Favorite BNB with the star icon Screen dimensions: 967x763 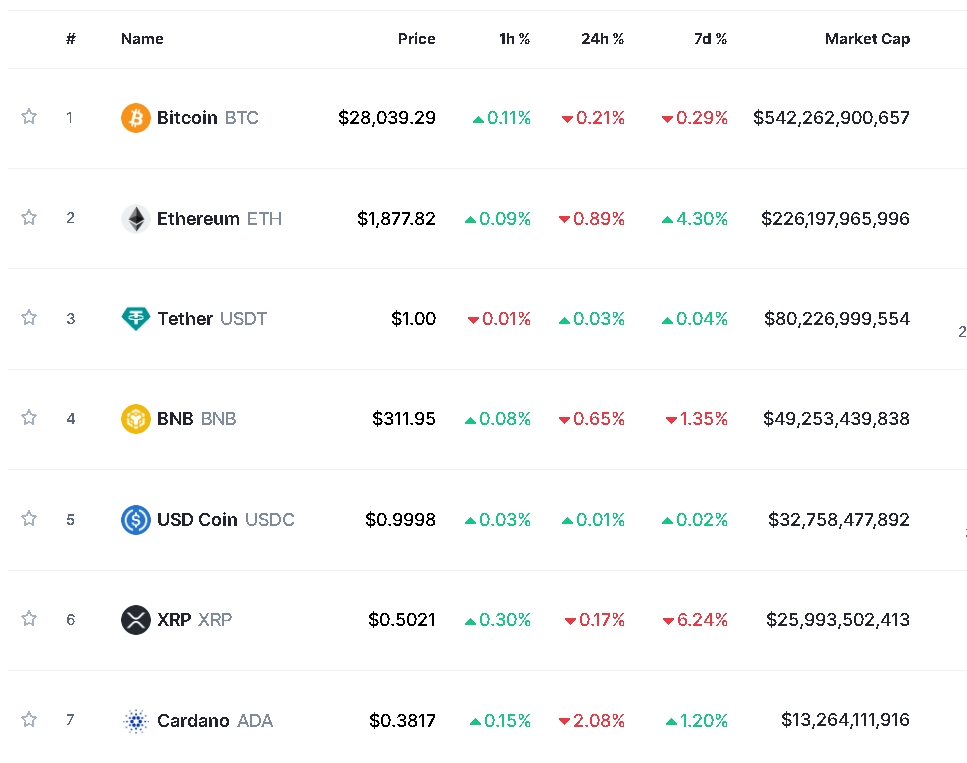click(29, 418)
